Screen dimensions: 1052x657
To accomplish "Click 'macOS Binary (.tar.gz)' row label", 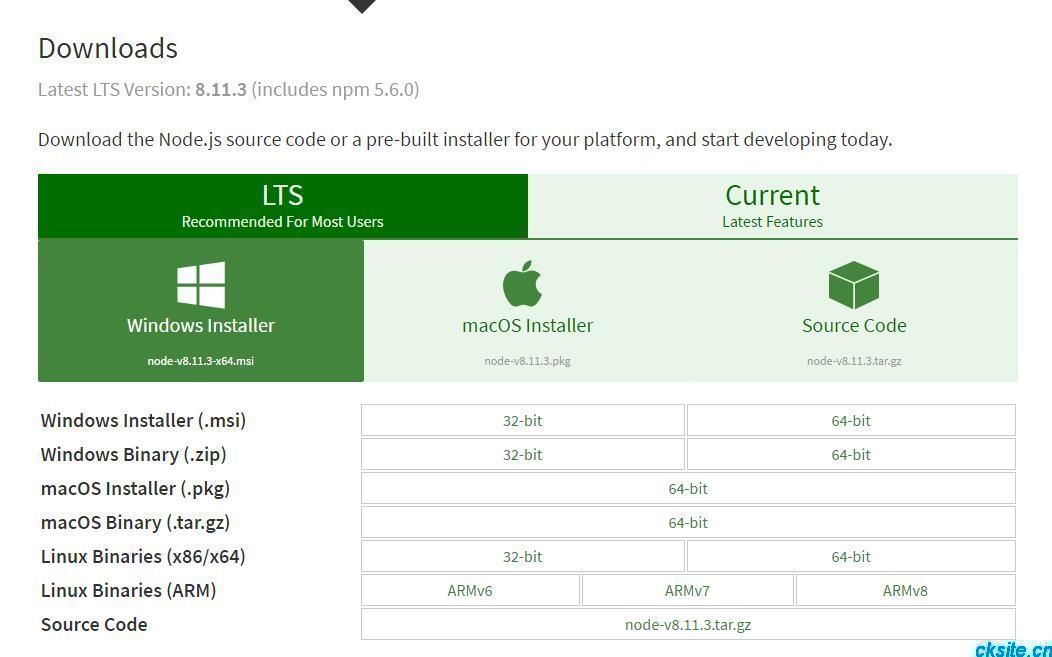I will (136, 522).
